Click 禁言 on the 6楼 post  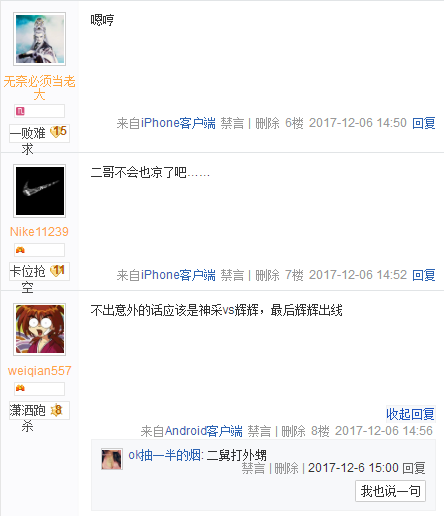232,123
